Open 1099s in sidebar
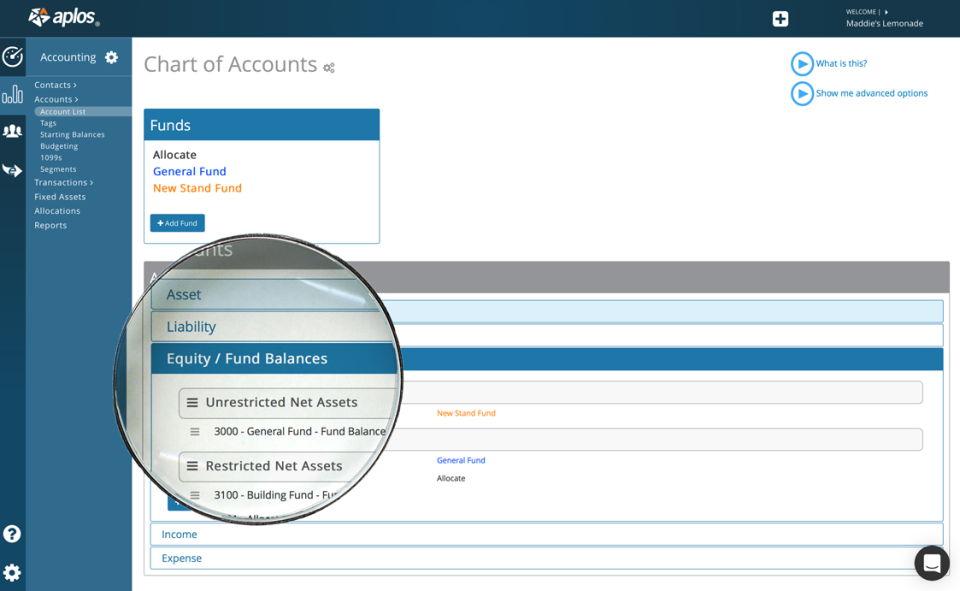The width and height of the screenshot is (960, 591). (51, 157)
